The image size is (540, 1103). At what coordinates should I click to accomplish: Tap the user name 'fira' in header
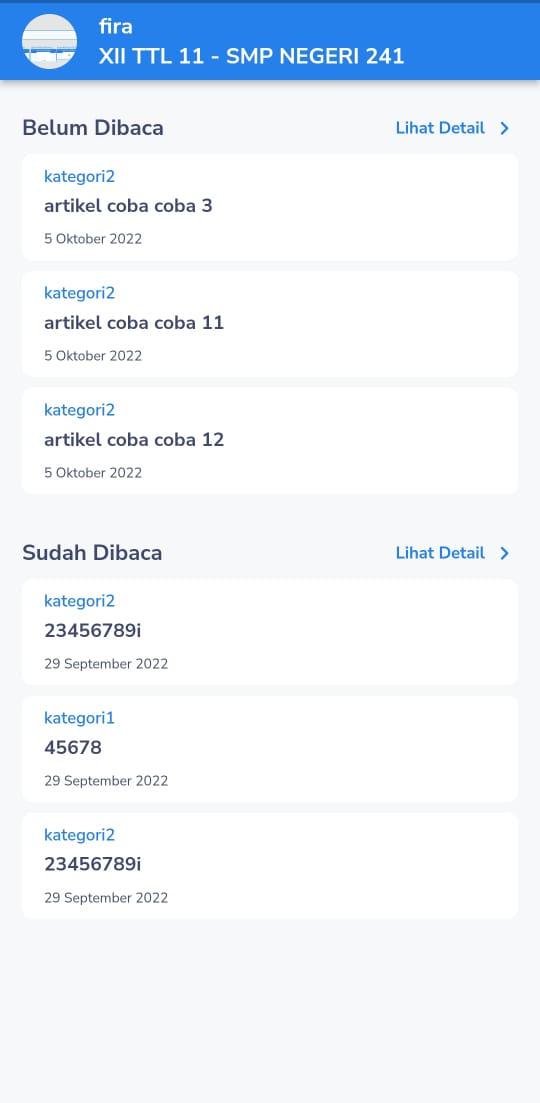(115, 27)
